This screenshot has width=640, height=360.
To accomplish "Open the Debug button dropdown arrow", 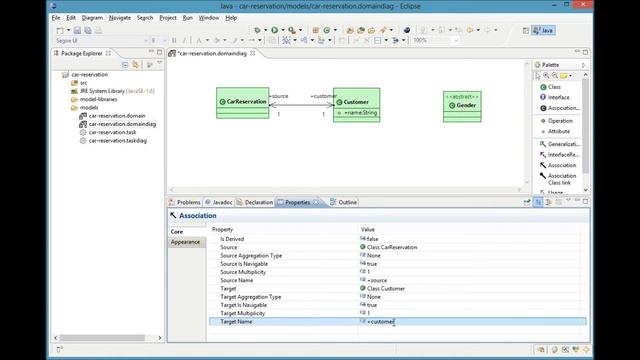I will 265,30.
